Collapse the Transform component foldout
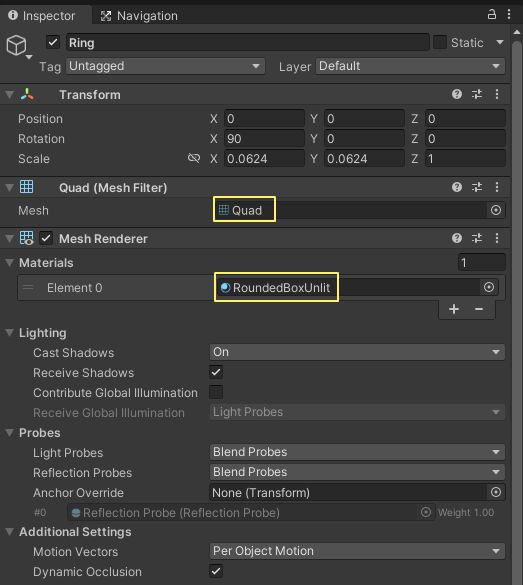This screenshot has height=585, width=523. click(10, 94)
